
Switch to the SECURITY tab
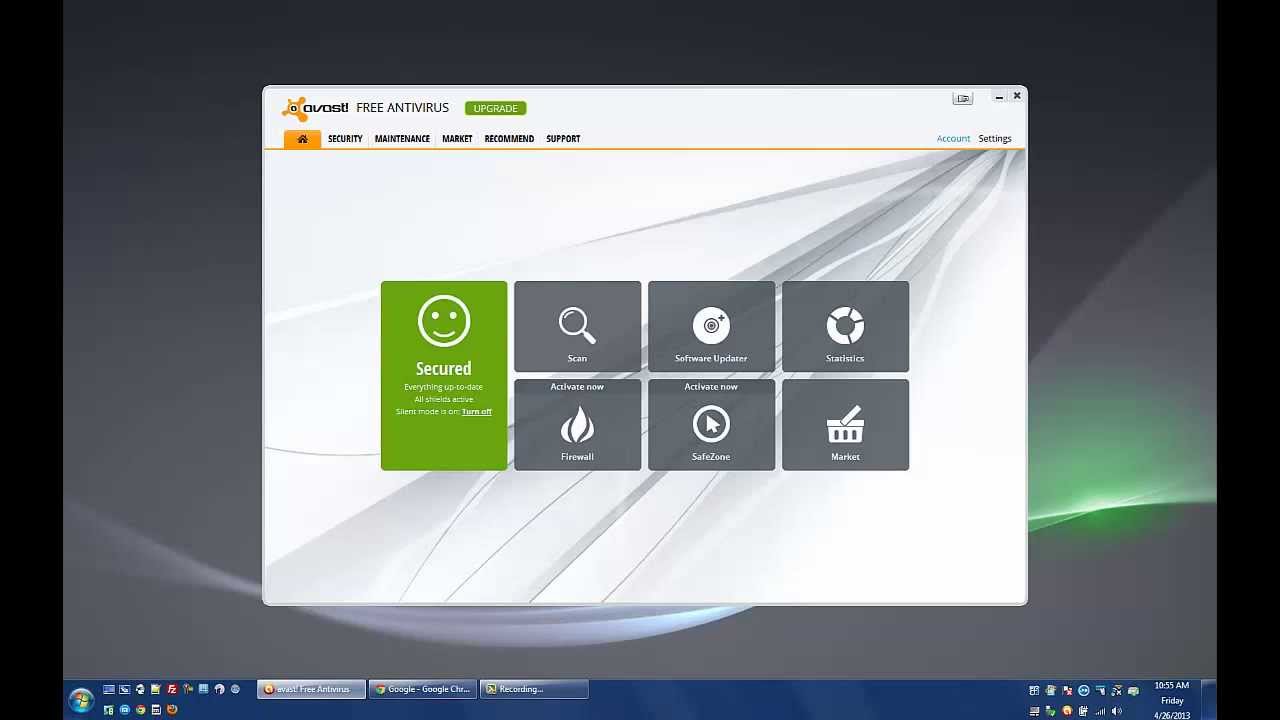point(345,139)
